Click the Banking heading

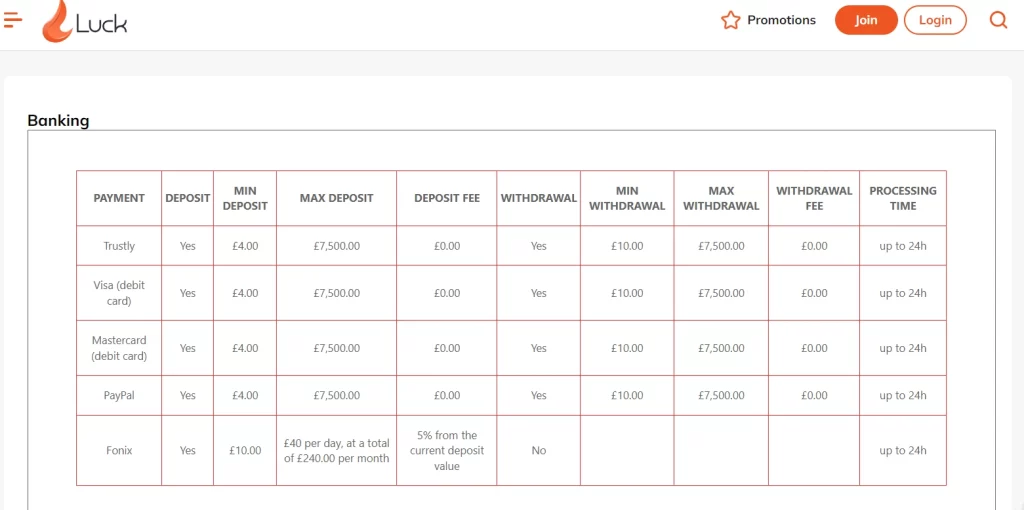pos(58,121)
